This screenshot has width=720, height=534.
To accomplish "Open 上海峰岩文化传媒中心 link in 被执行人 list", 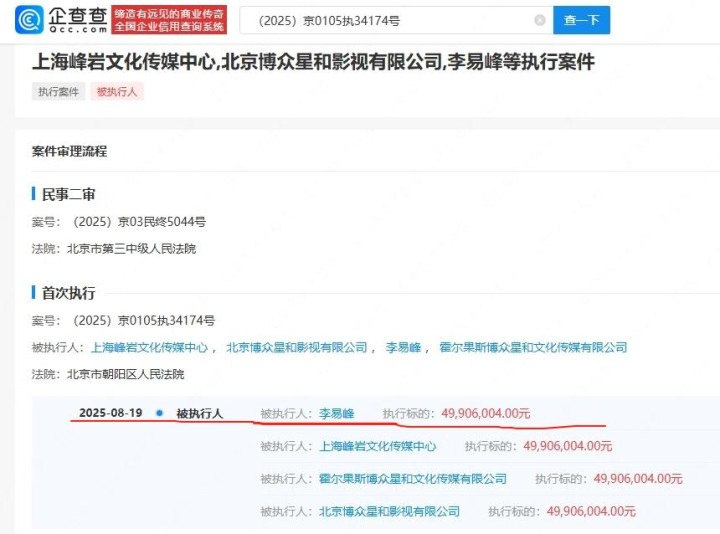I will pos(149,348).
